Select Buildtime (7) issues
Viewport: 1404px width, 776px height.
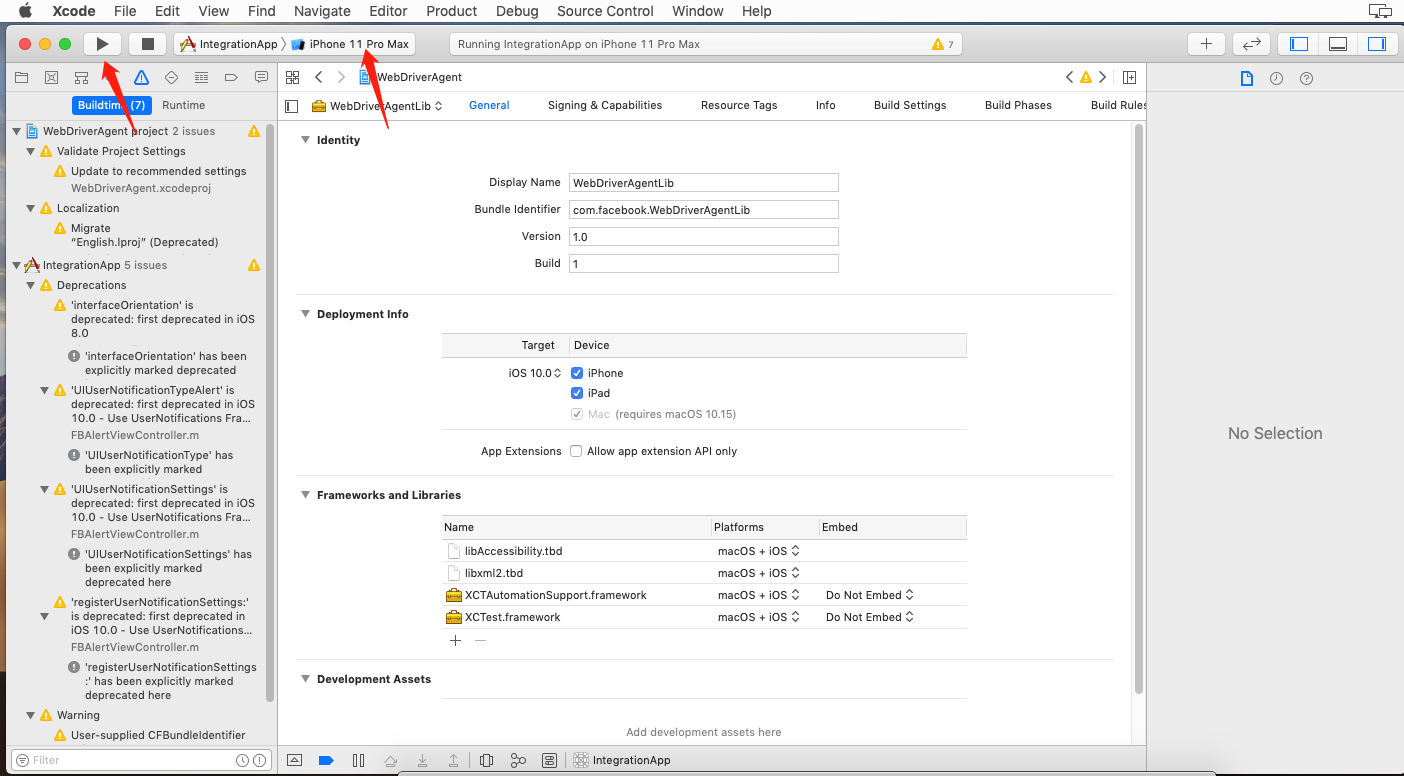pos(112,105)
